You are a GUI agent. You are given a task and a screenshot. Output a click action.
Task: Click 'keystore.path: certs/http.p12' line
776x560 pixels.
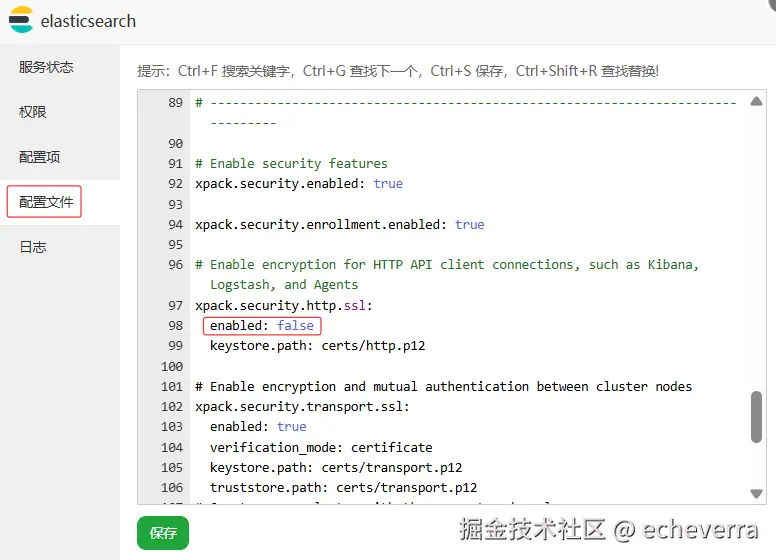(317, 345)
